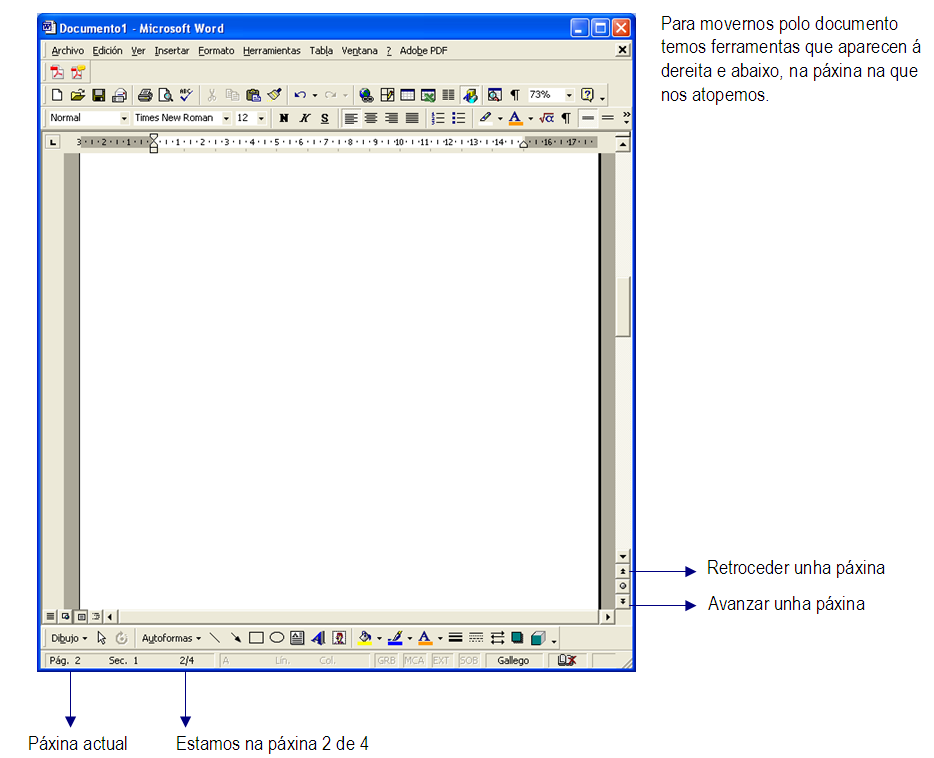934x758 pixels.
Task: Insert WordArt from the drawing toolbar
Action: [318, 637]
